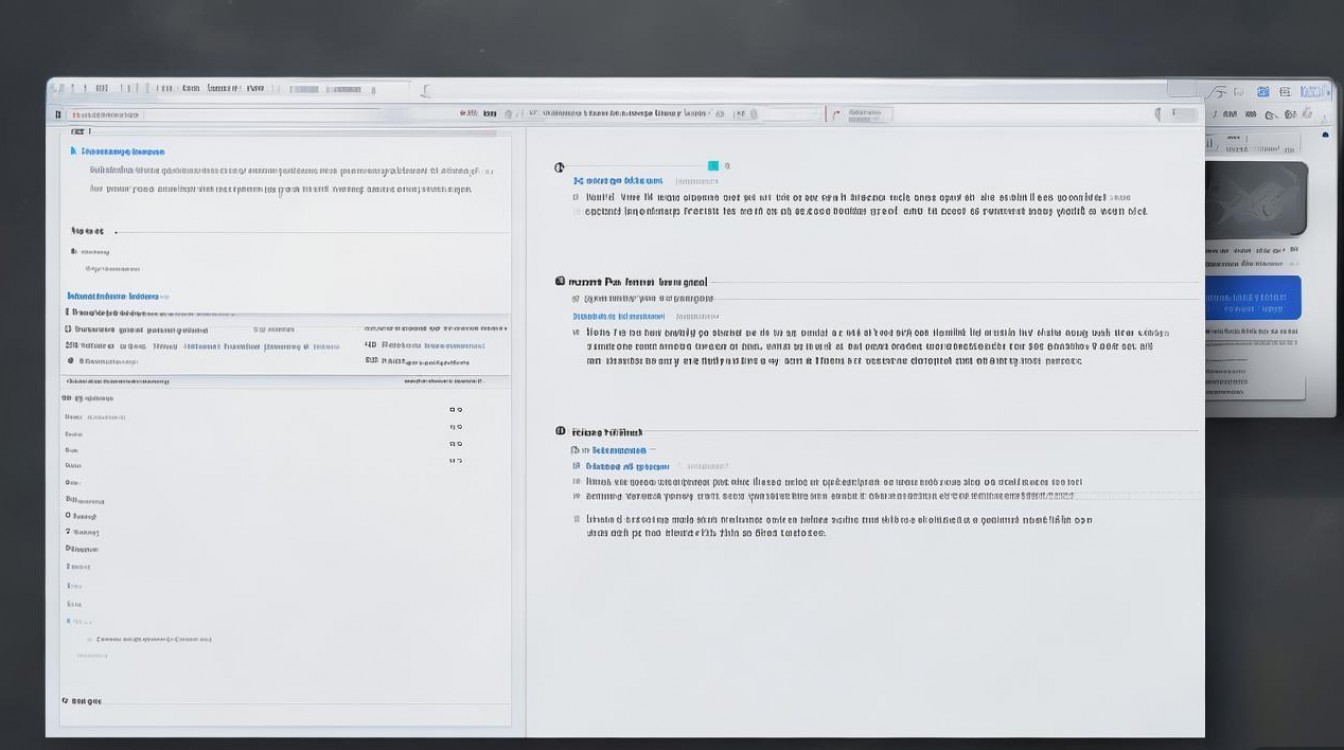
Task: Click the small icon at the toolbar's far left
Action: pos(58,115)
